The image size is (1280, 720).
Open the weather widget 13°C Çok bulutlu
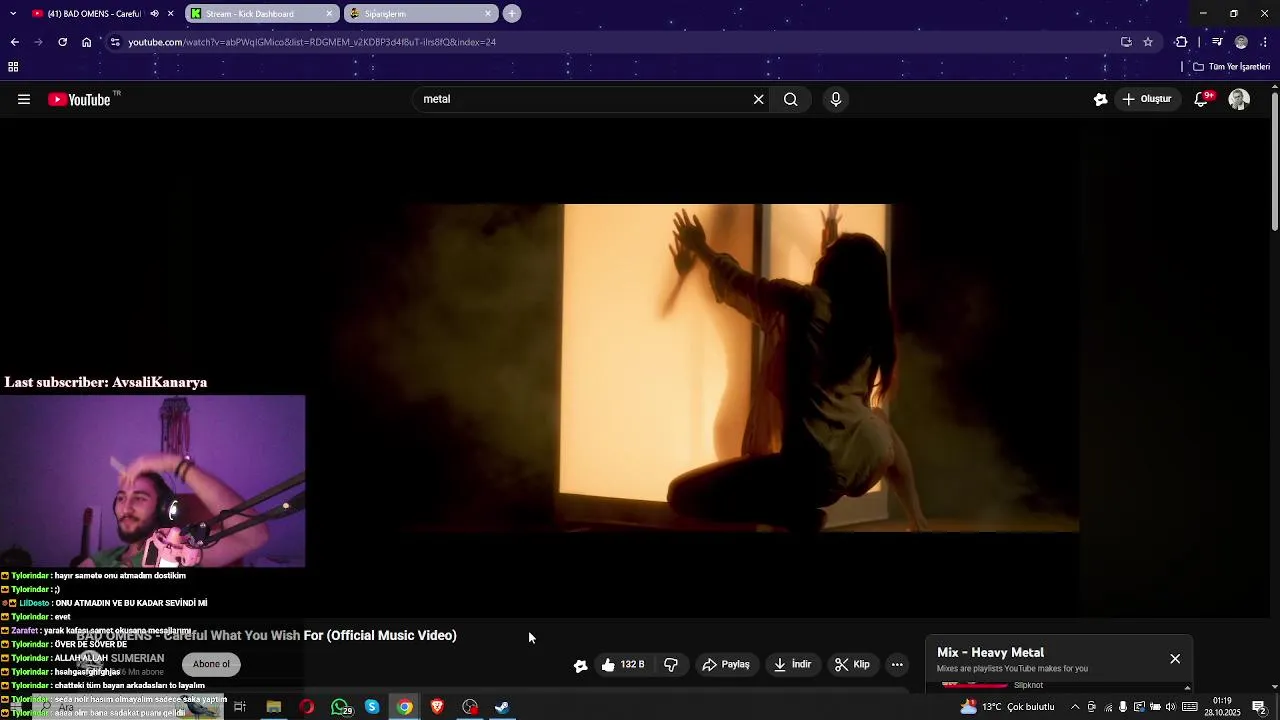1007,707
